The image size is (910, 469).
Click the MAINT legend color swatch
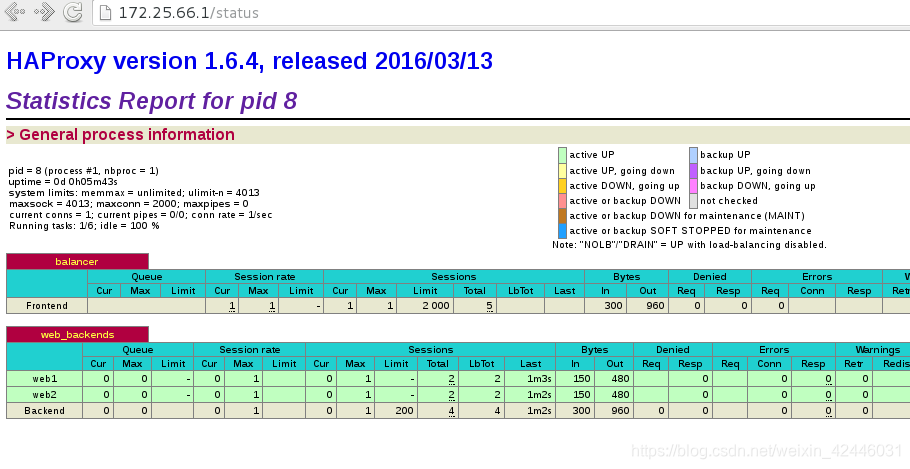click(x=562, y=216)
